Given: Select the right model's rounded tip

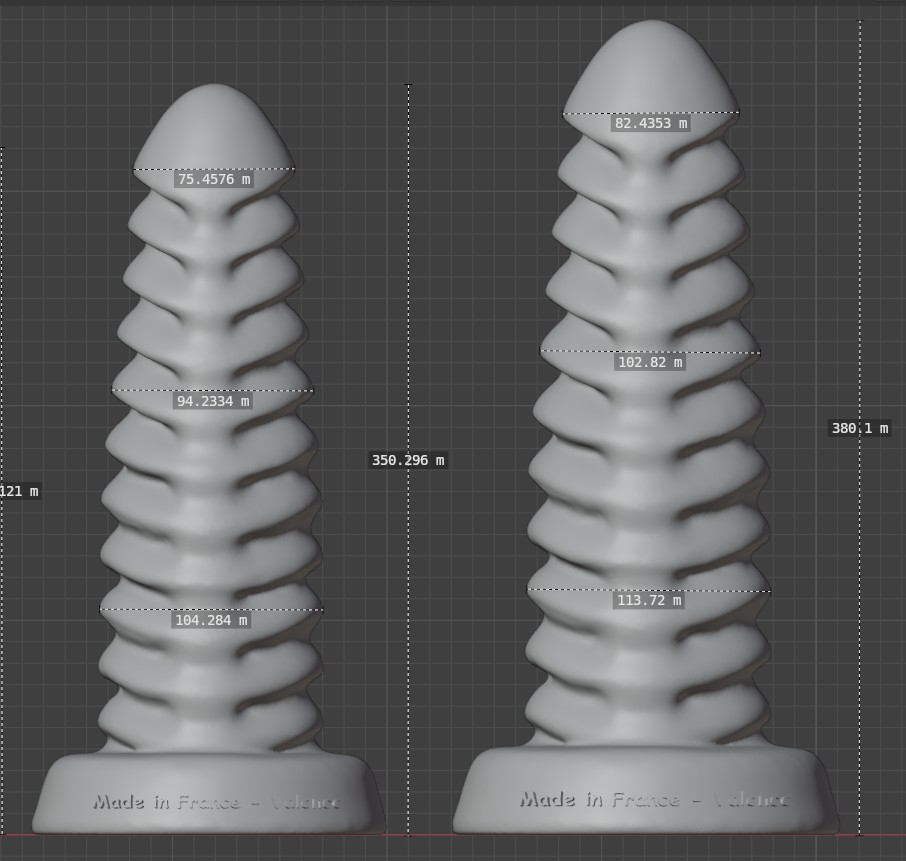Looking at the screenshot, I should [x=651, y=60].
